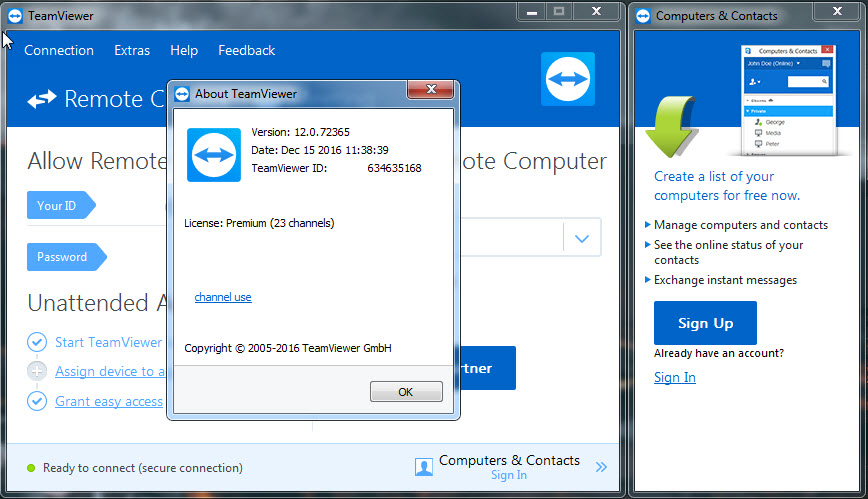Click the Version 12.0.72365 text

(300, 132)
